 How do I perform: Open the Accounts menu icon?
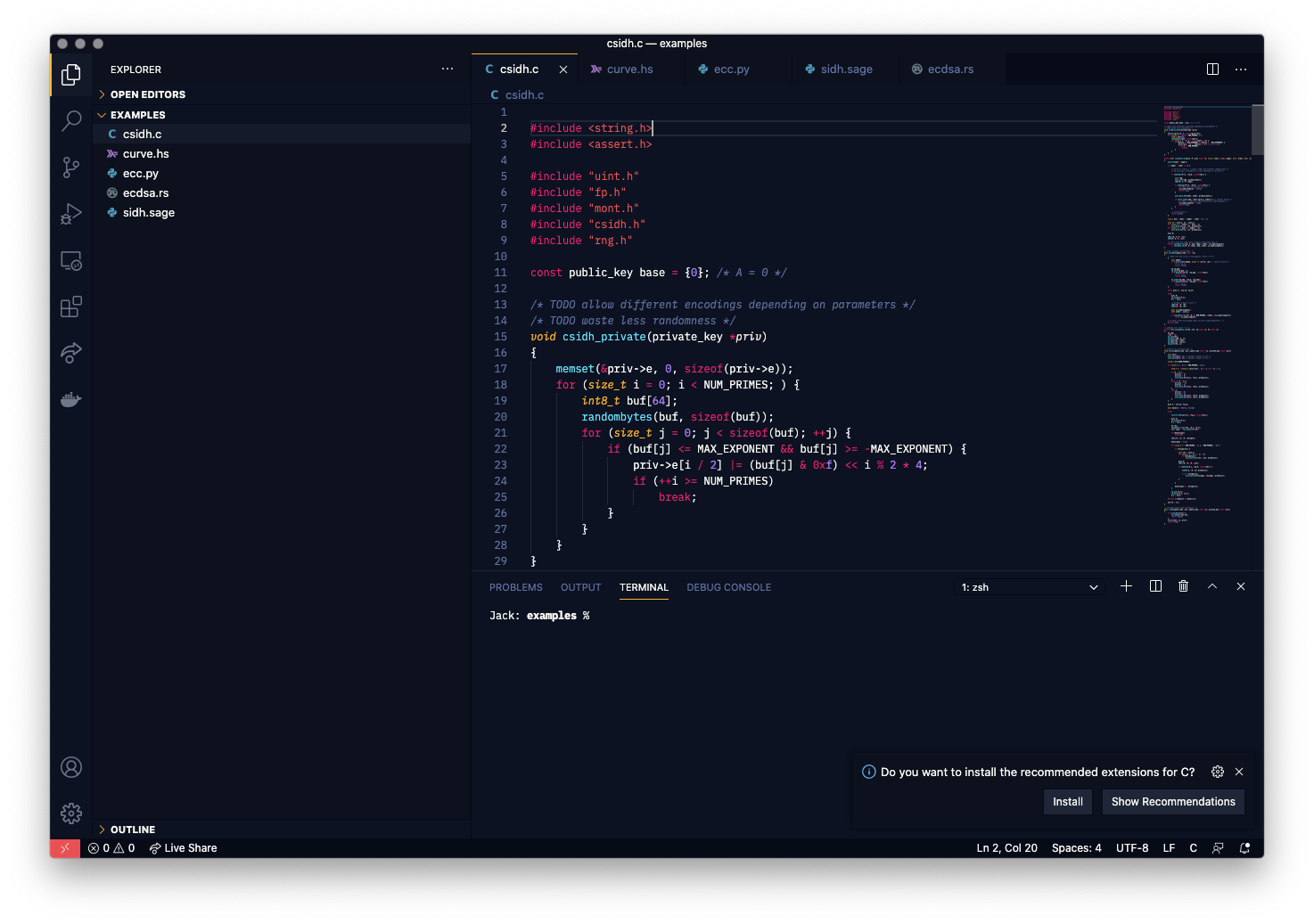click(71, 767)
